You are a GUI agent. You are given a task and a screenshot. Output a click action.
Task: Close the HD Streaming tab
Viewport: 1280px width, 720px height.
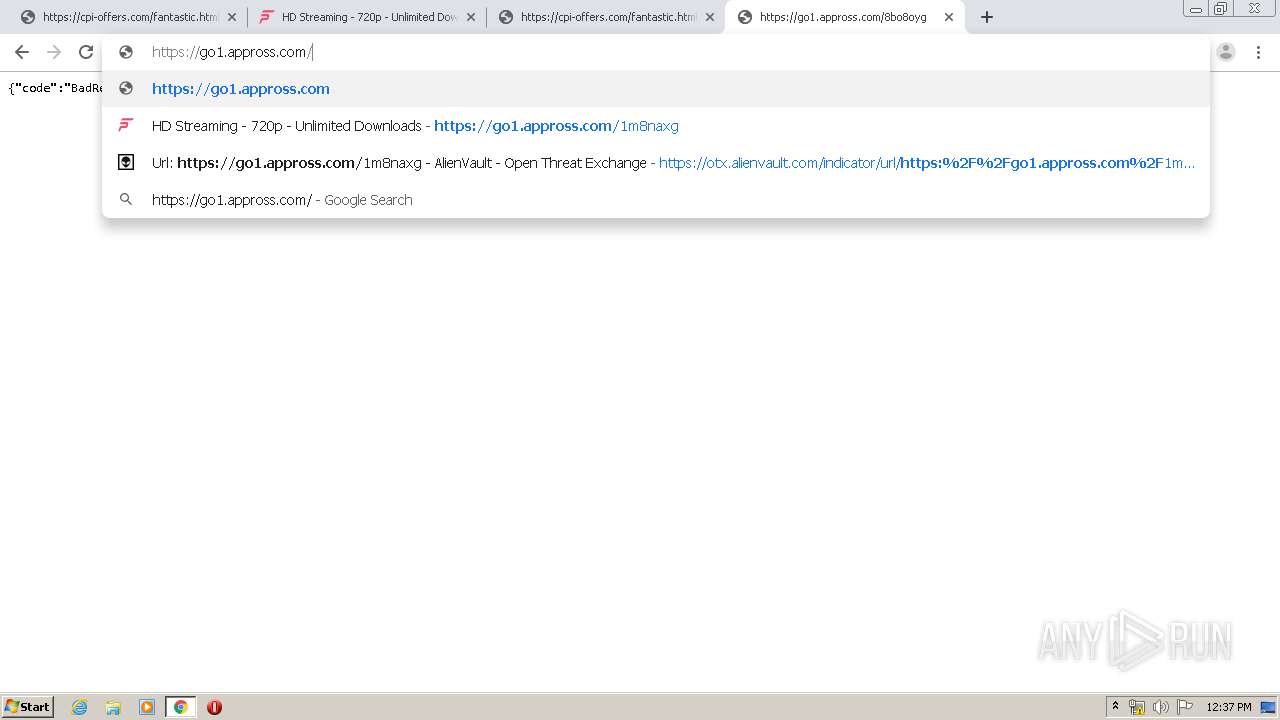click(471, 17)
